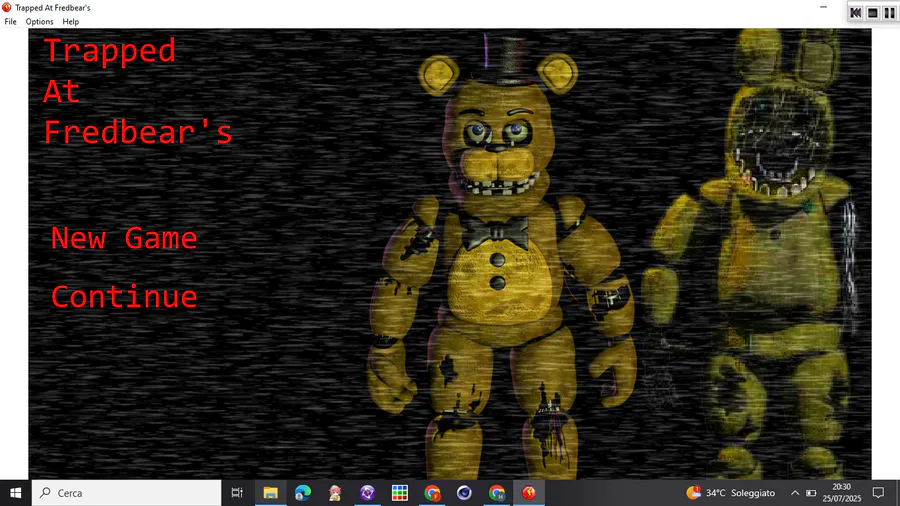The width and height of the screenshot is (900, 506).
Task: Open Task View in the taskbar
Action: (237, 493)
